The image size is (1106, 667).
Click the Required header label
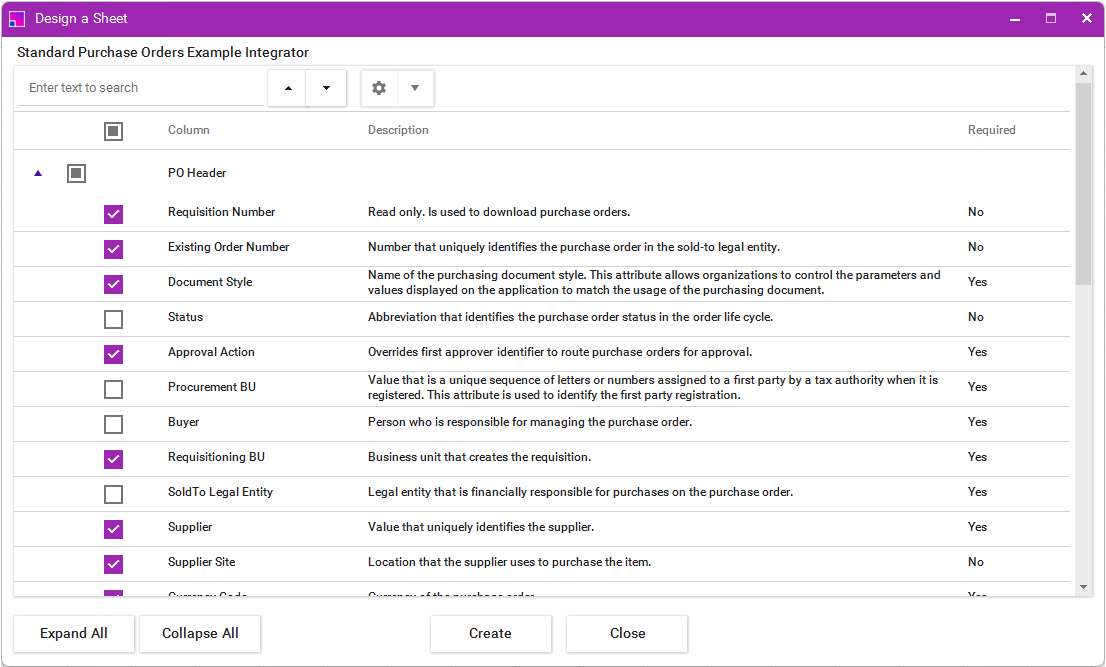tap(991, 130)
